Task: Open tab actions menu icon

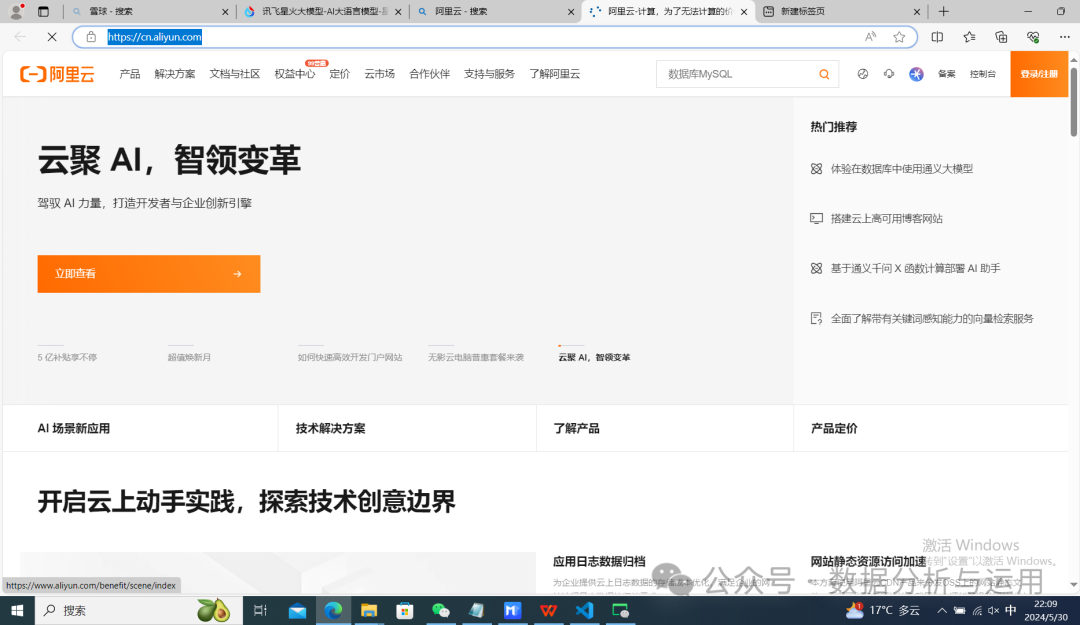Action: pyautogui.click(x=43, y=12)
